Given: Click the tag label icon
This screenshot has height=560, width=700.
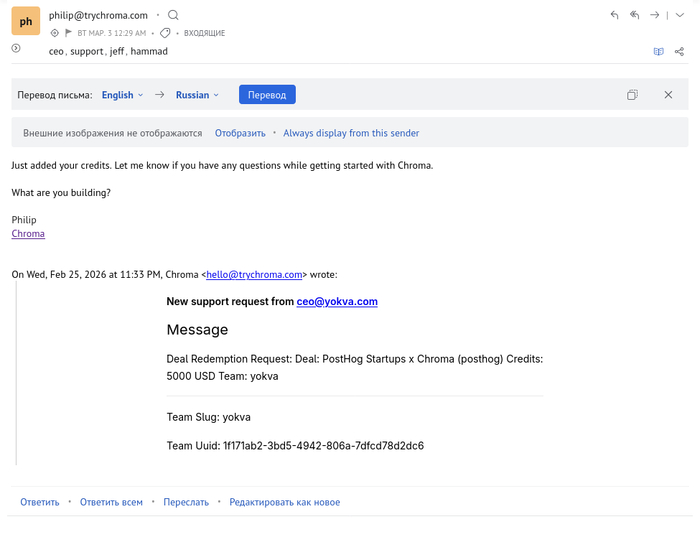Looking at the screenshot, I should tap(165, 33).
